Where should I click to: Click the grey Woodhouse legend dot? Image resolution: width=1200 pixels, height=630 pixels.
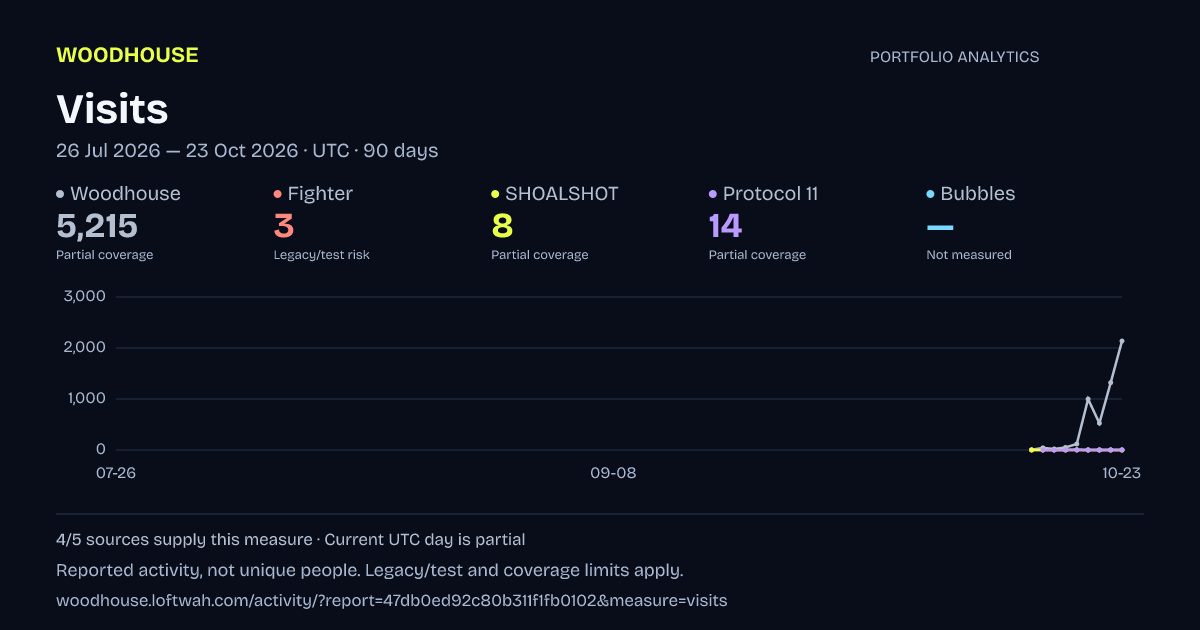click(x=60, y=194)
